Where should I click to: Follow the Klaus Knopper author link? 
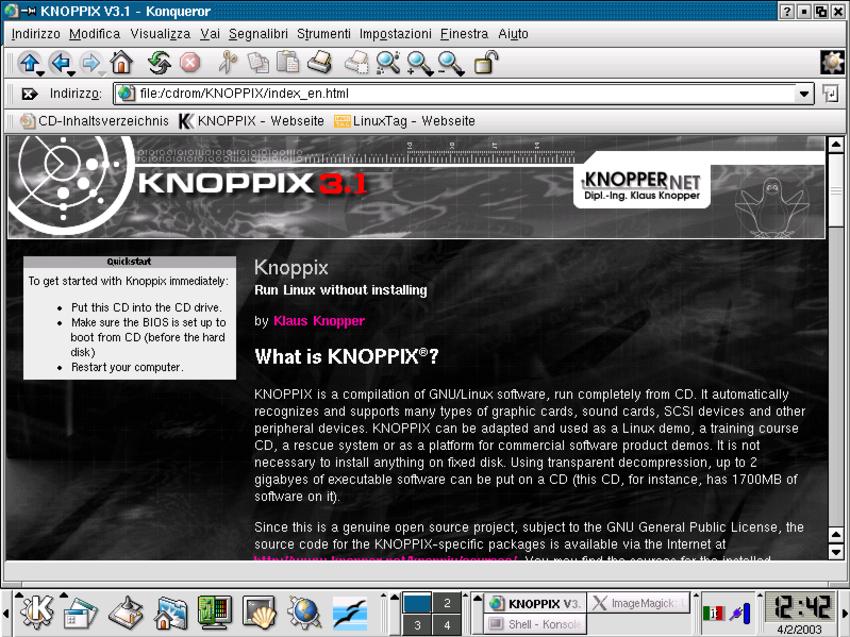pyautogui.click(x=319, y=321)
